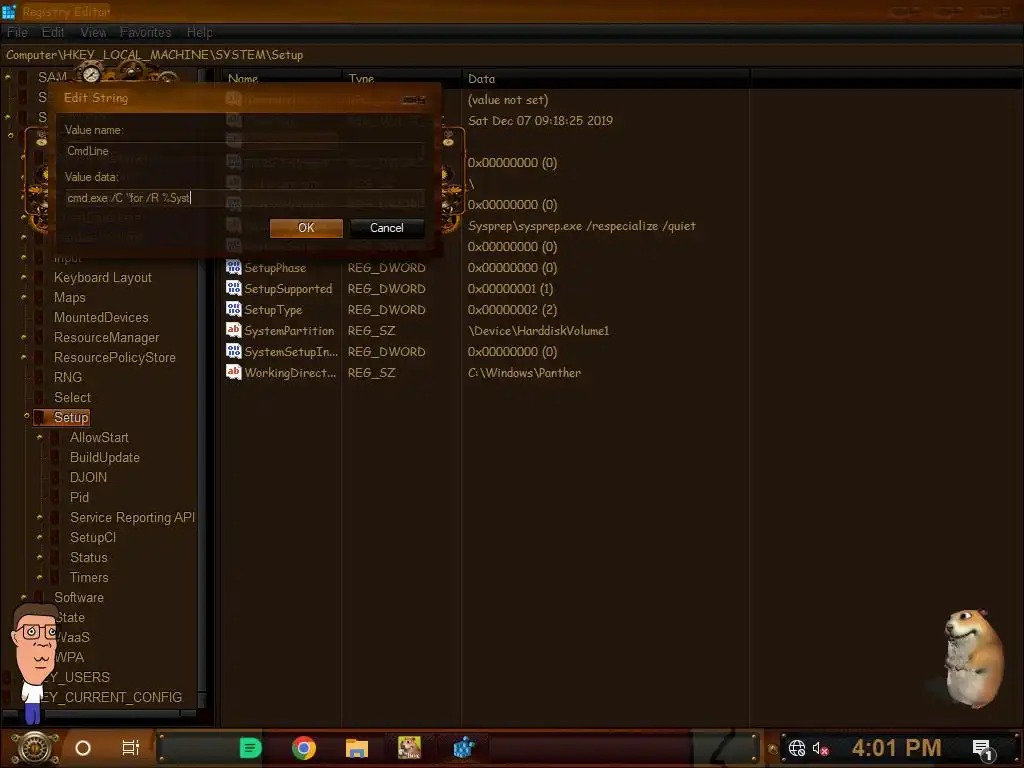The width and height of the screenshot is (1024, 768).
Task: Open the File menu
Action: coord(17,32)
